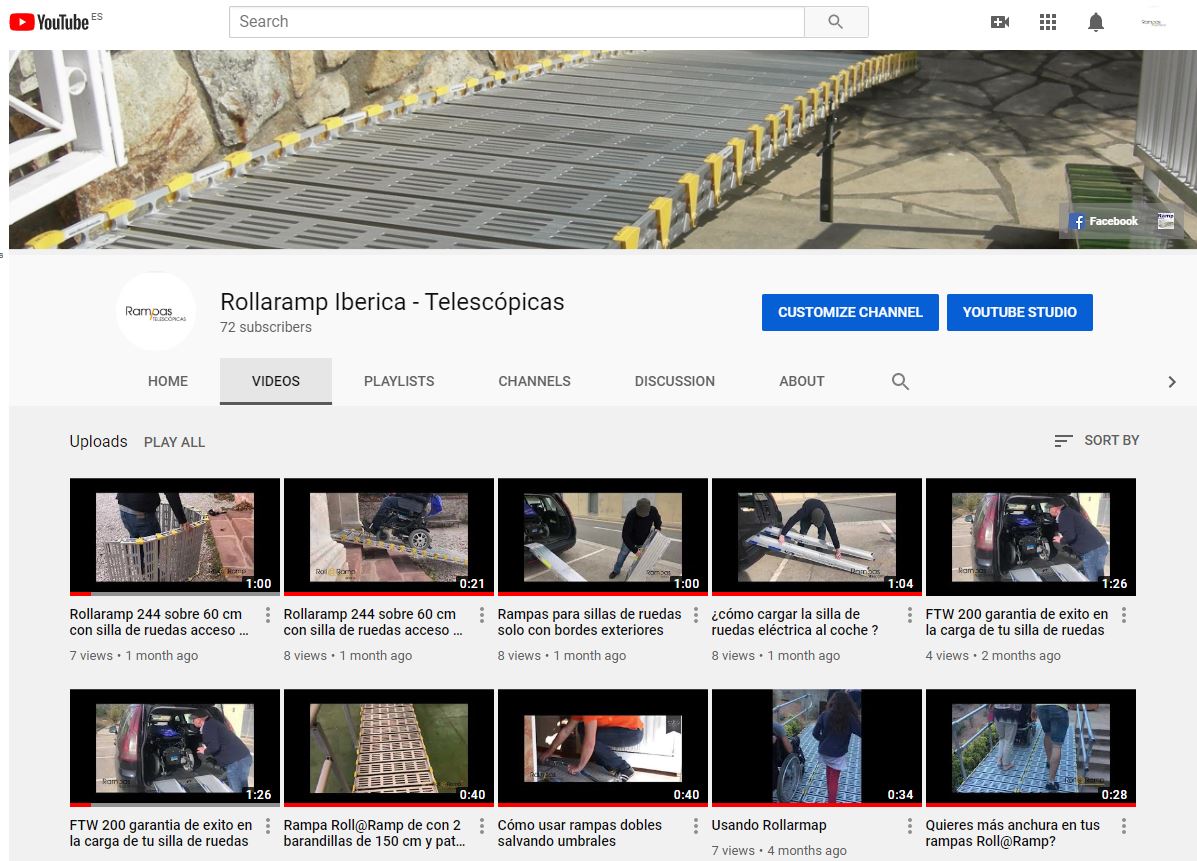Open options for Rampas para sillas video

[695, 614]
